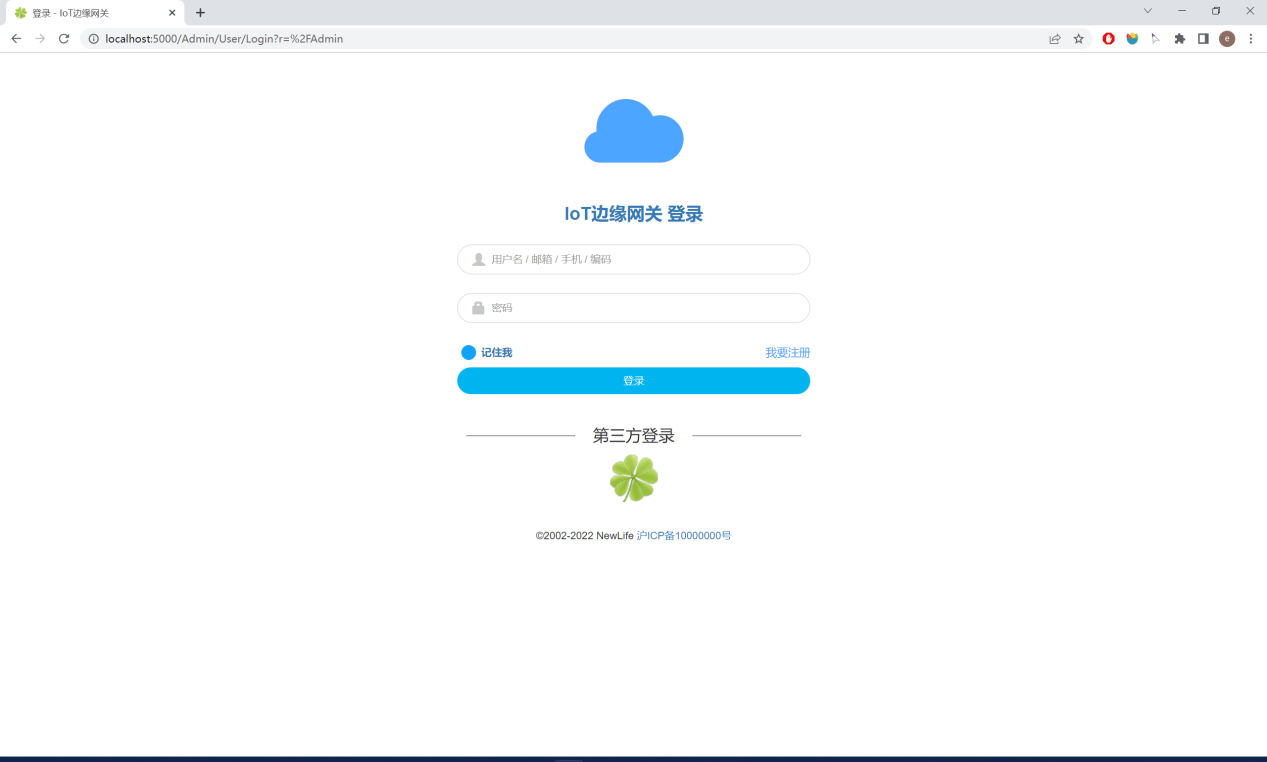Open the Chrome three-dot menu

point(1250,39)
